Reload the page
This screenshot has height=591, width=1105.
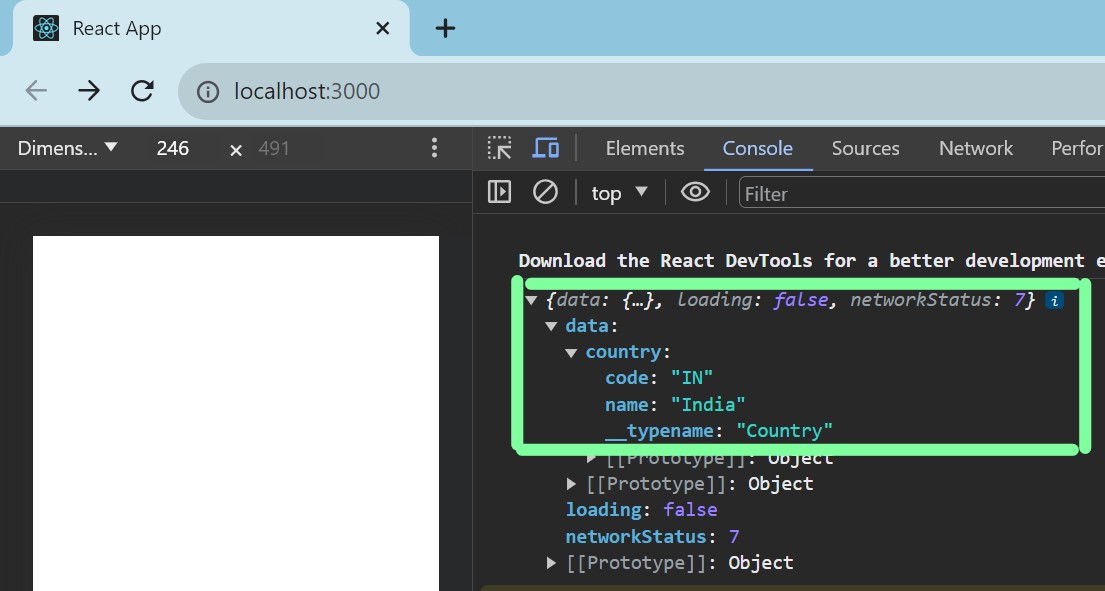[x=142, y=91]
